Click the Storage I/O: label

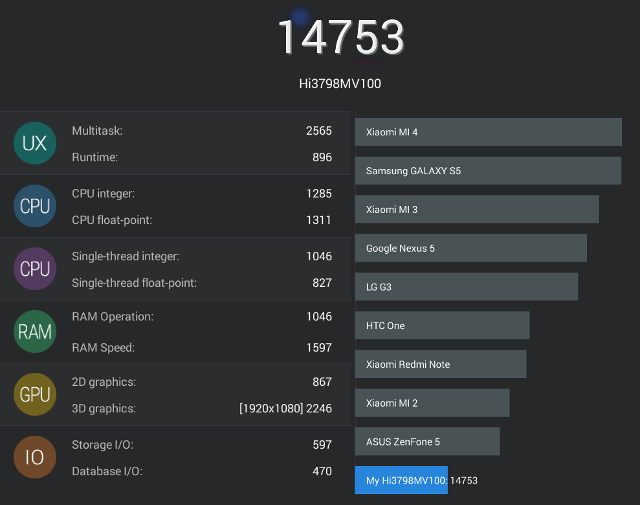pyautogui.click(x=102, y=445)
